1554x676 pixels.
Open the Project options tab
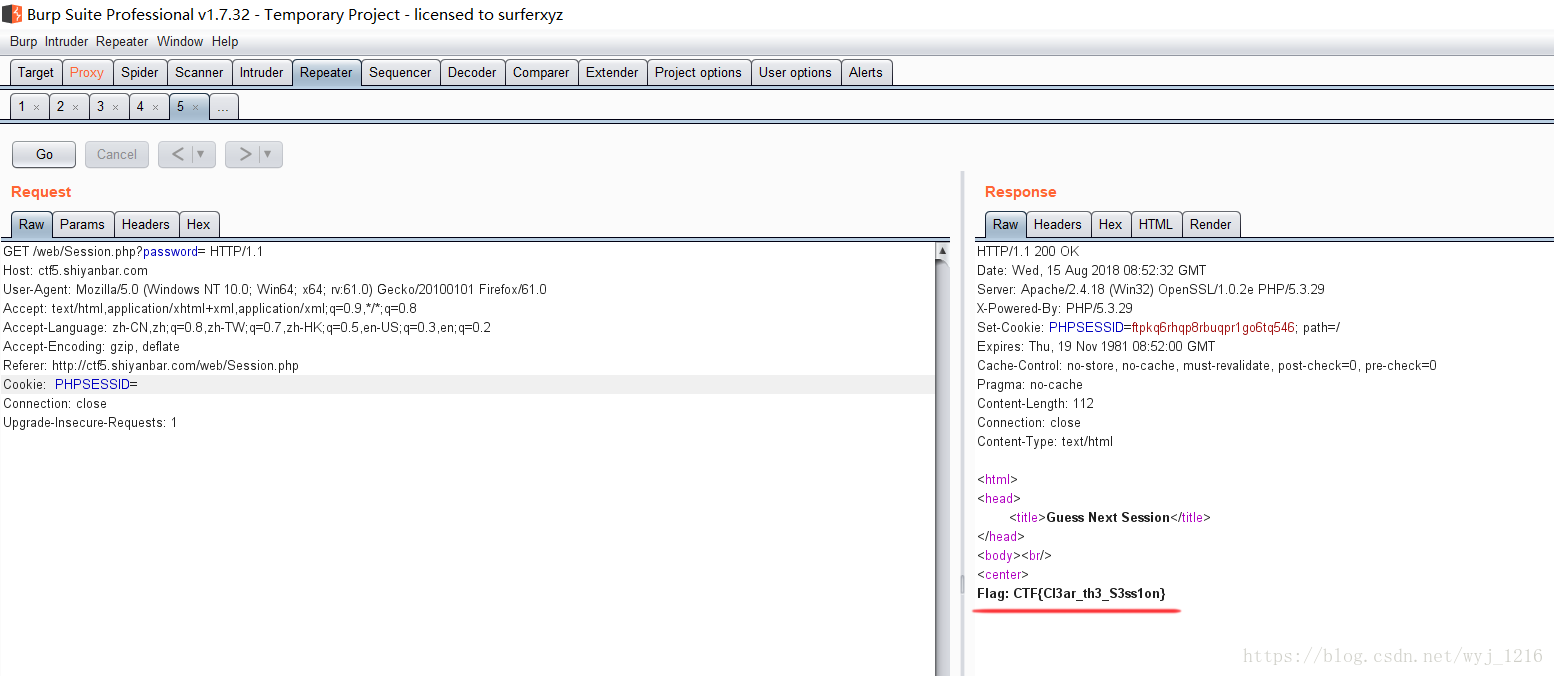point(698,72)
